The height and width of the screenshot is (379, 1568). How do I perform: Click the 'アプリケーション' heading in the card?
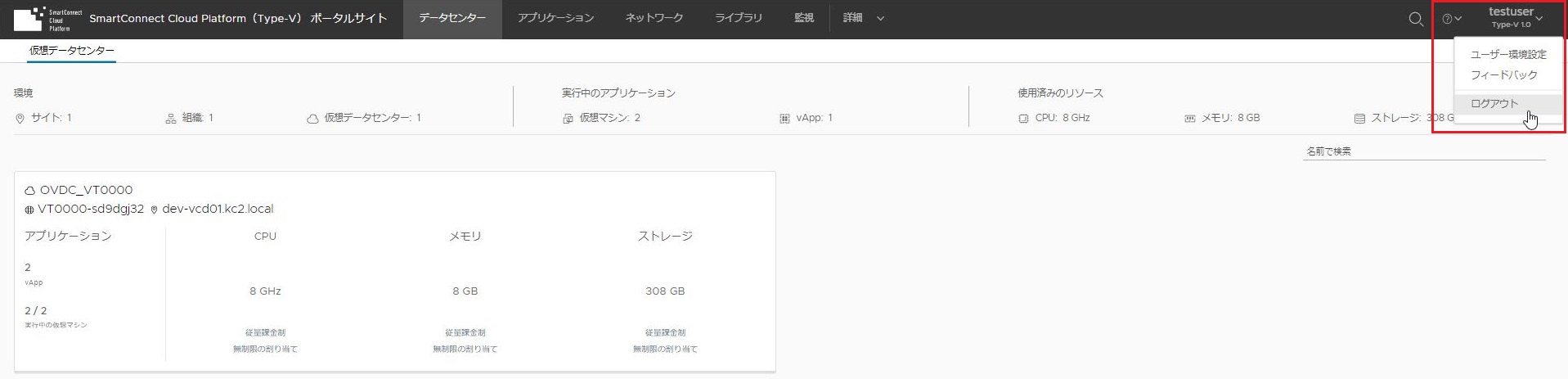point(68,236)
